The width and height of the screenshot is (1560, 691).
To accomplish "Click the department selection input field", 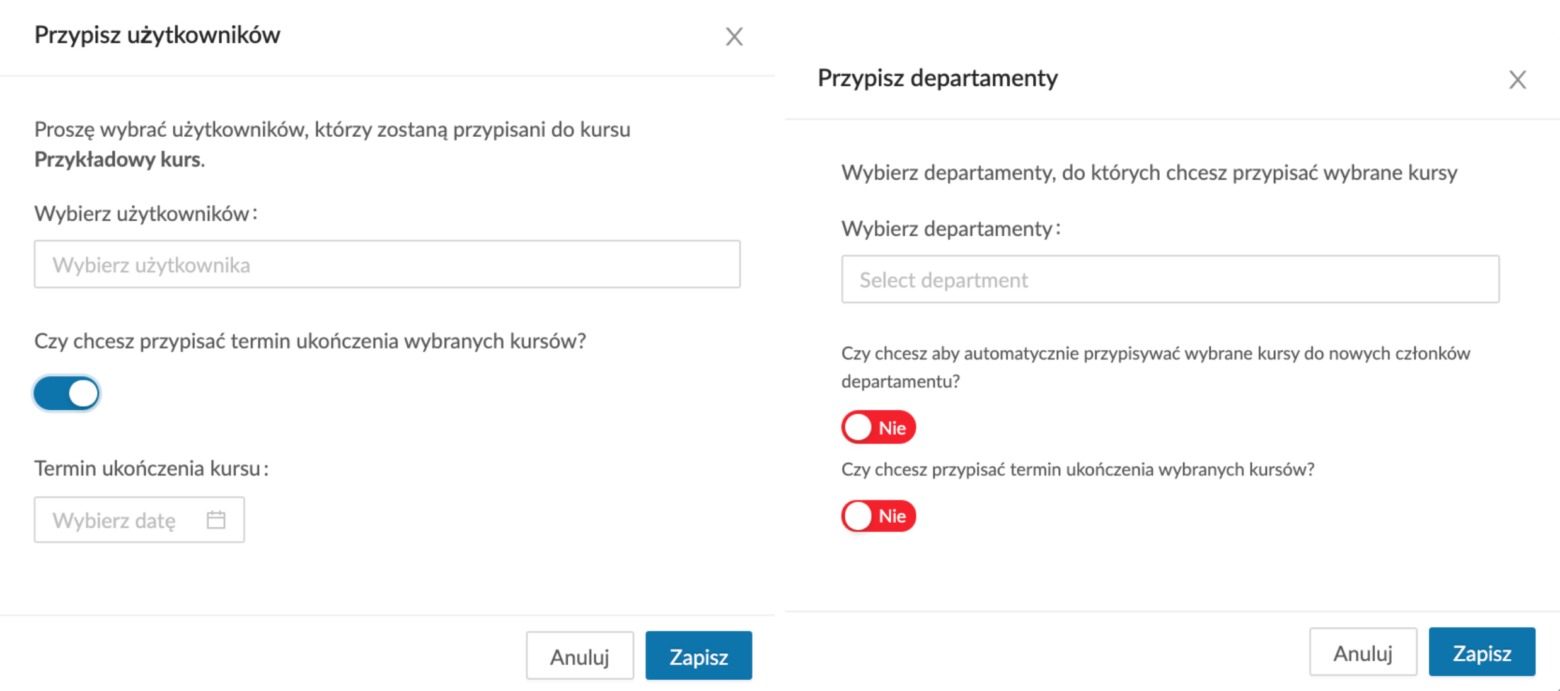I will [1170, 279].
